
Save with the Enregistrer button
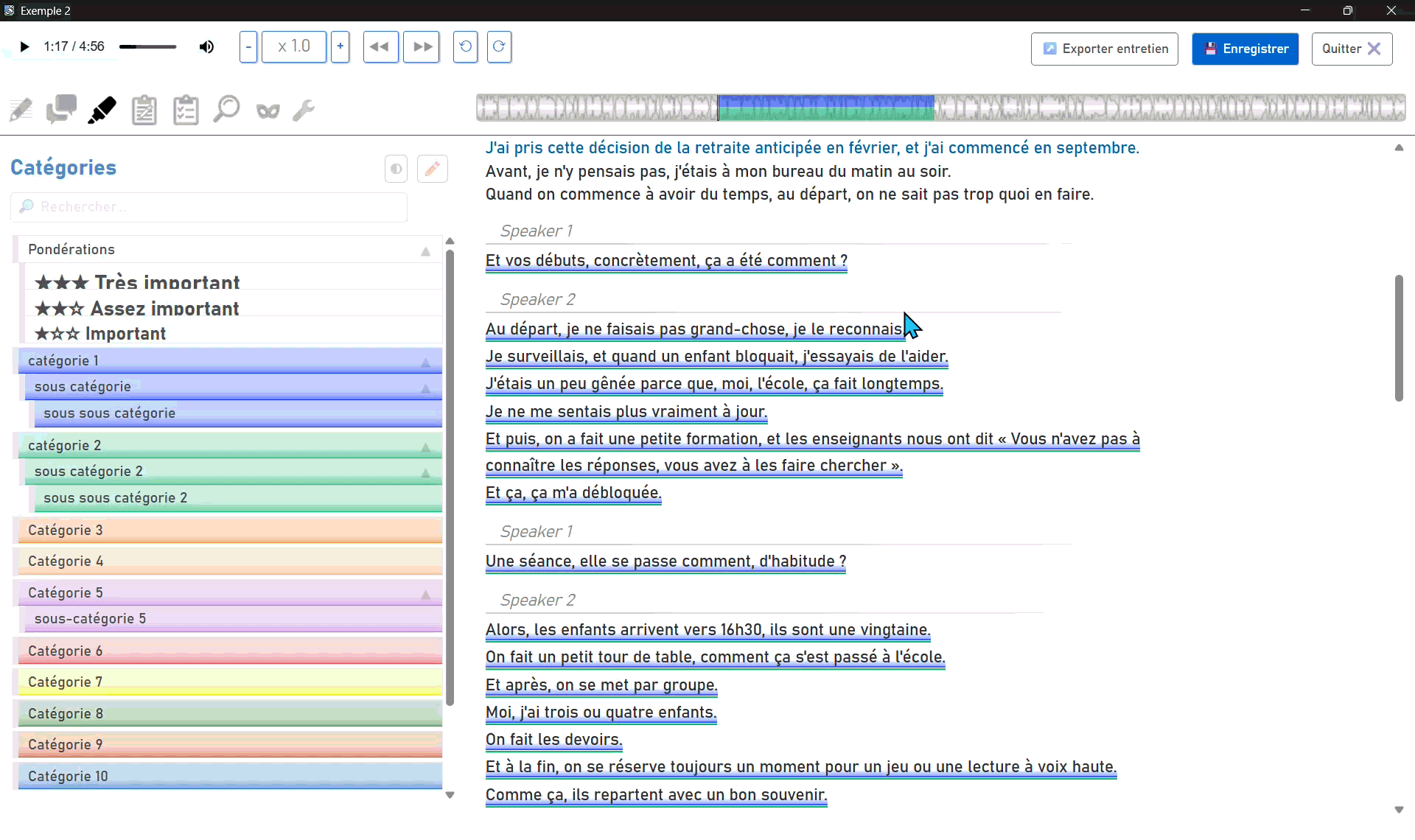click(x=1245, y=49)
